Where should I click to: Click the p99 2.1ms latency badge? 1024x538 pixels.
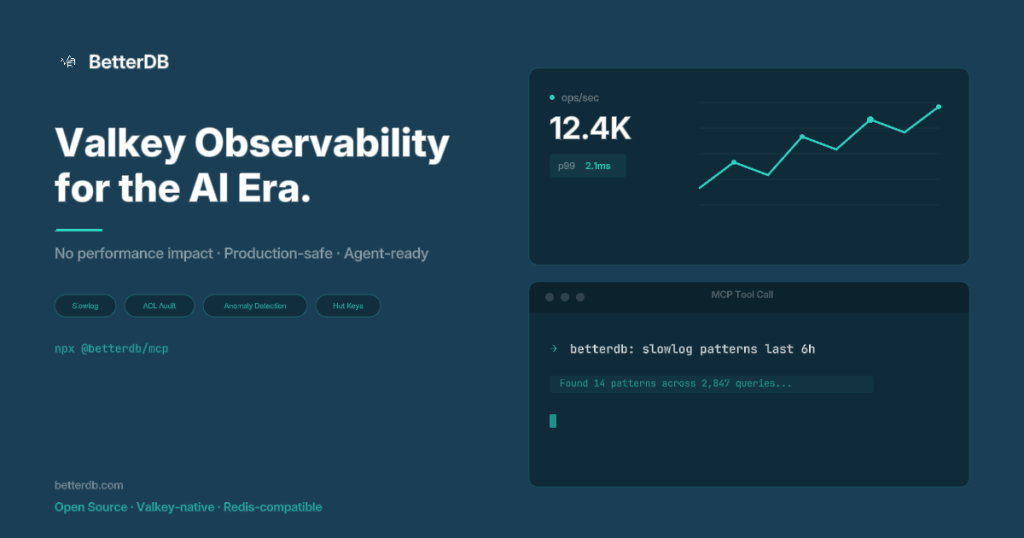588,166
